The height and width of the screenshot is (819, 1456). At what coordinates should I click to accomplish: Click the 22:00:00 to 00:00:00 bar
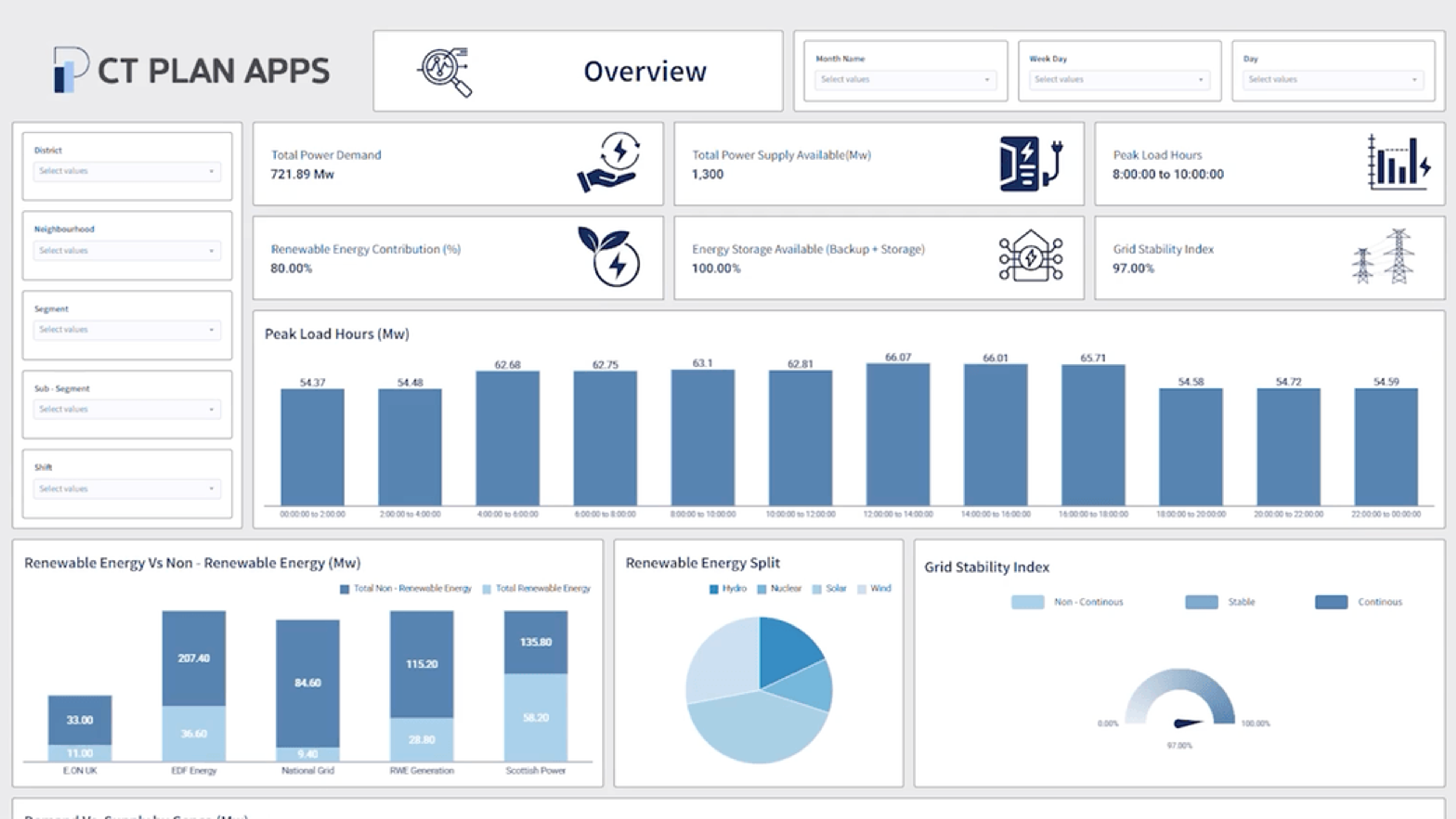tap(1386, 447)
